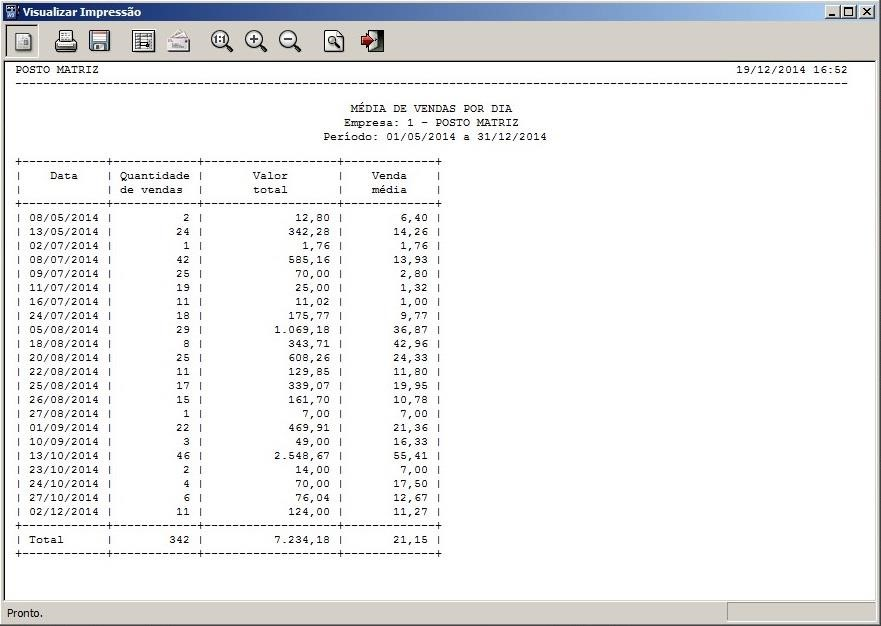The height and width of the screenshot is (626, 881).
Task: Select the date '10/09/2014'
Action: click(x=63, y=442)
